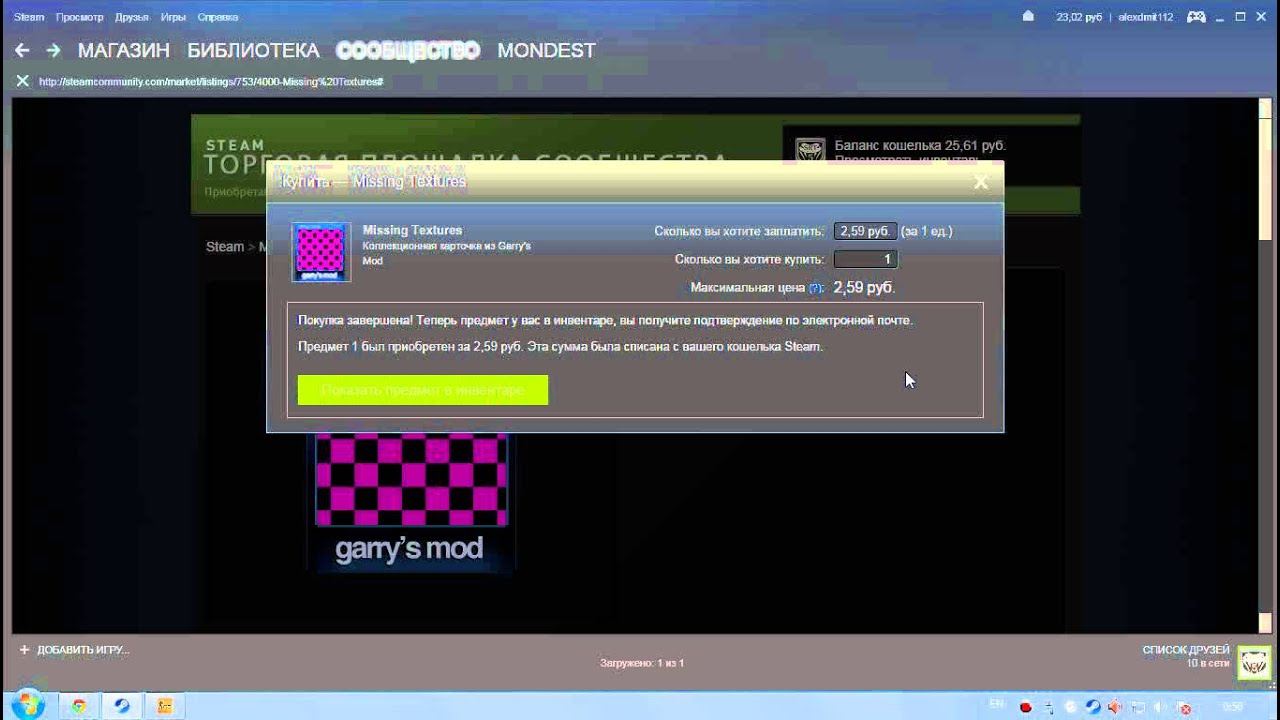Image resolution: width=1280 pixels, height=720 pixels.
Task: Open the Просмотр menu
Action: click(80, 17)
